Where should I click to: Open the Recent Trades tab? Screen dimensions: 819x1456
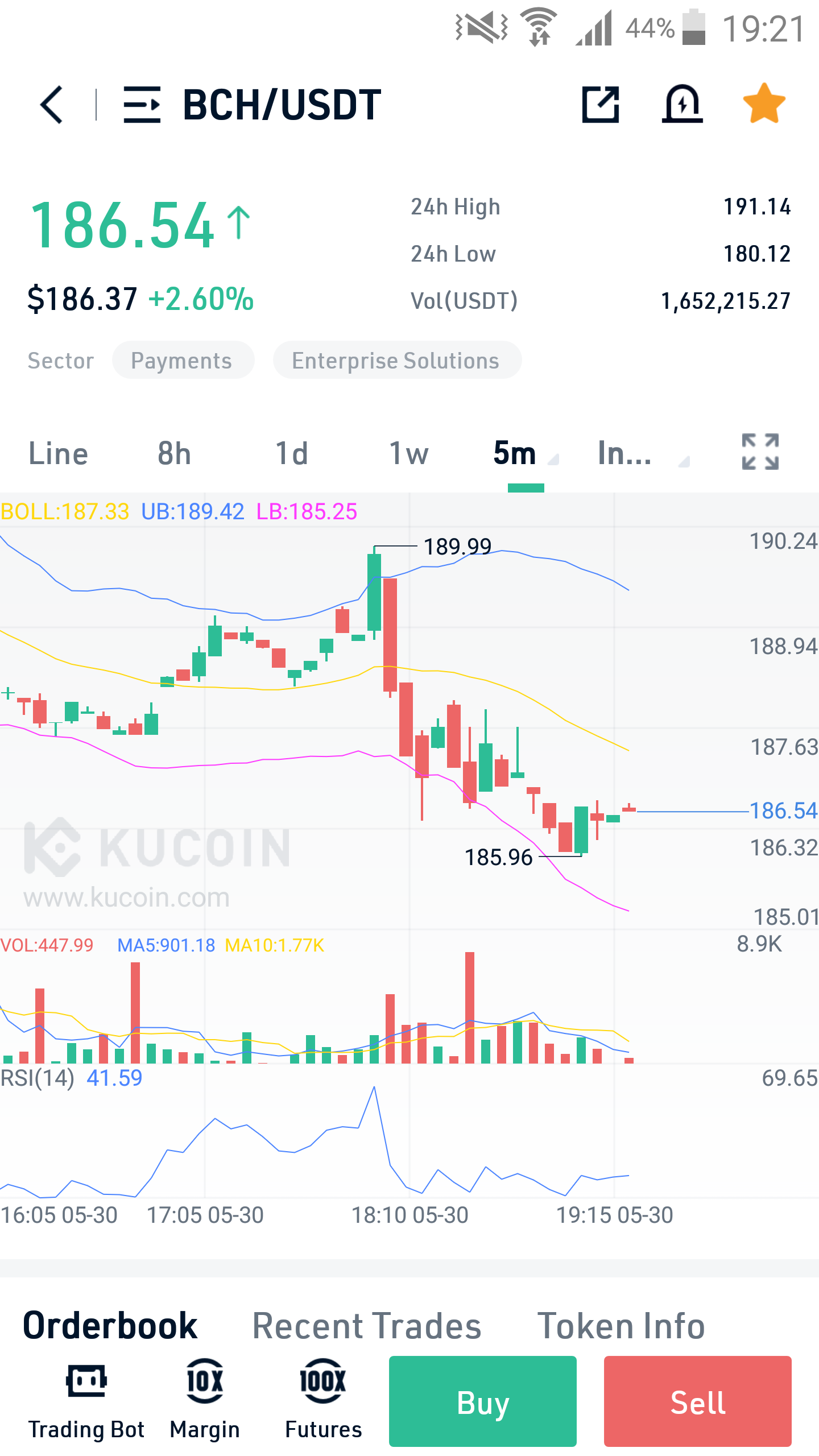tap(367, 1326)
